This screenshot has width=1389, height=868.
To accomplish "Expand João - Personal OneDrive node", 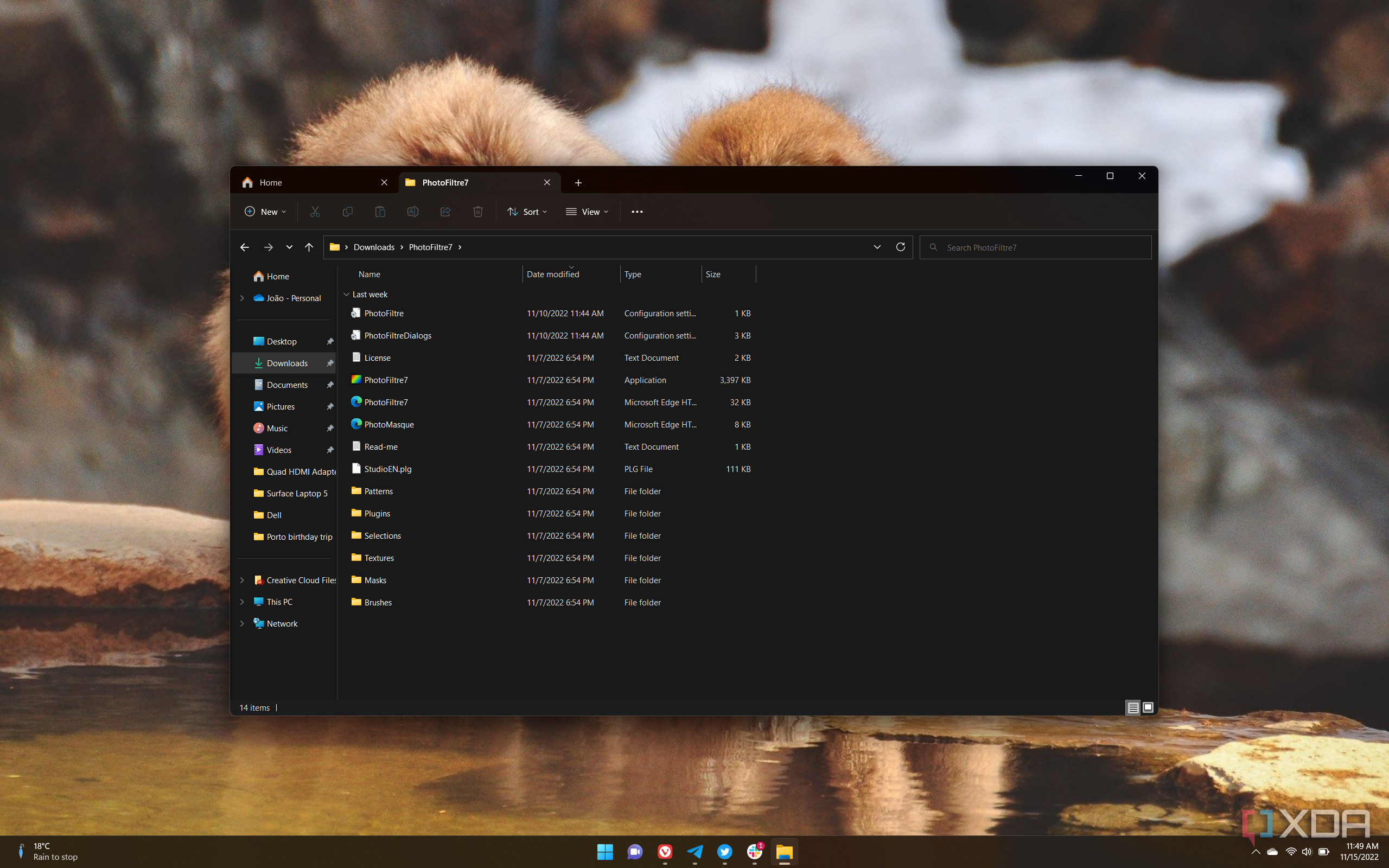I will click(x=242, y=298).
